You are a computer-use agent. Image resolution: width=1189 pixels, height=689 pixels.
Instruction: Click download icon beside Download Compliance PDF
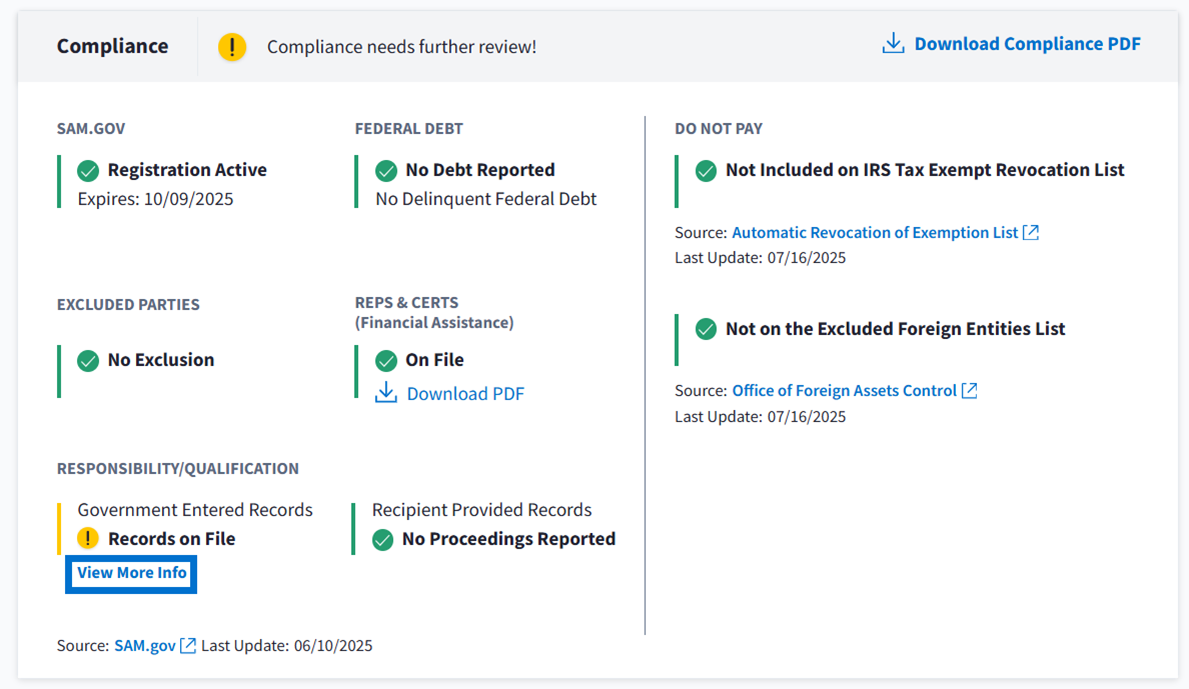point(893,44)
